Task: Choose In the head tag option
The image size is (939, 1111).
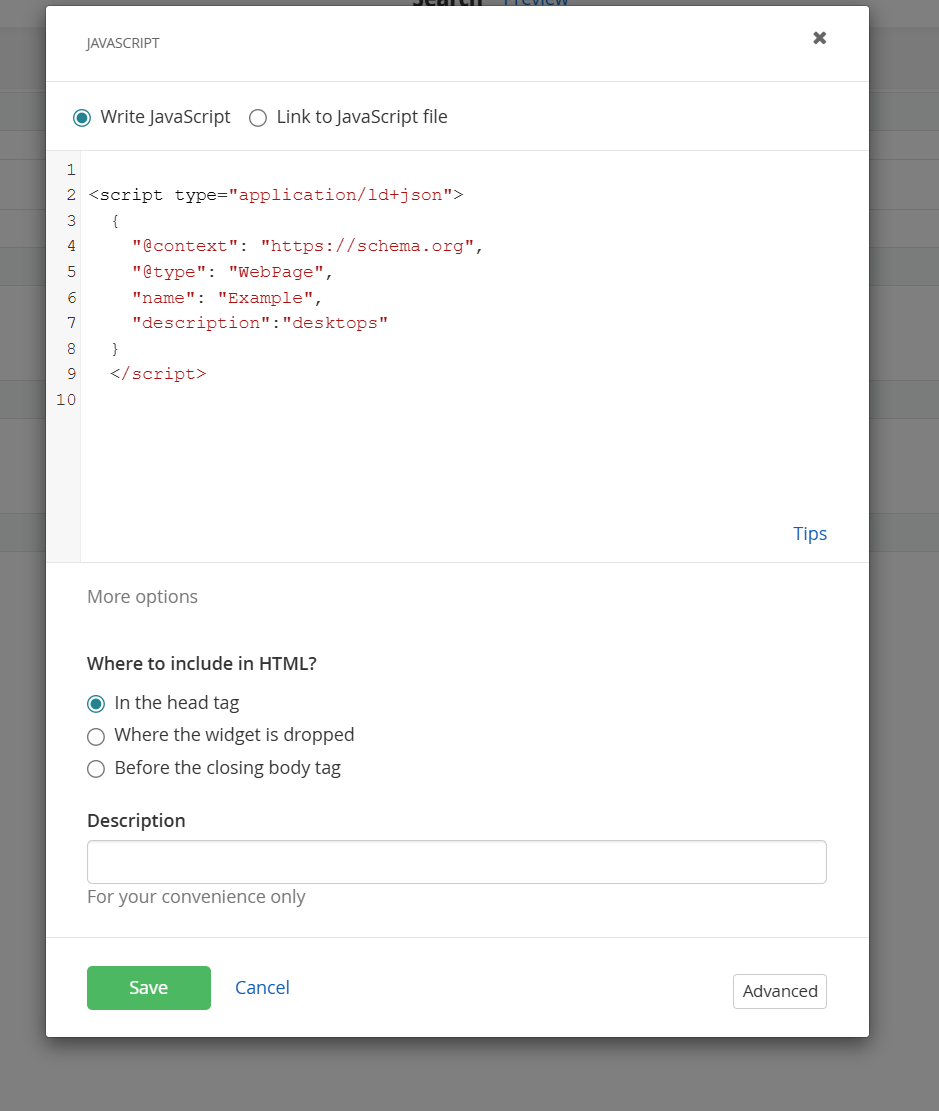Action: click(96, 704)
